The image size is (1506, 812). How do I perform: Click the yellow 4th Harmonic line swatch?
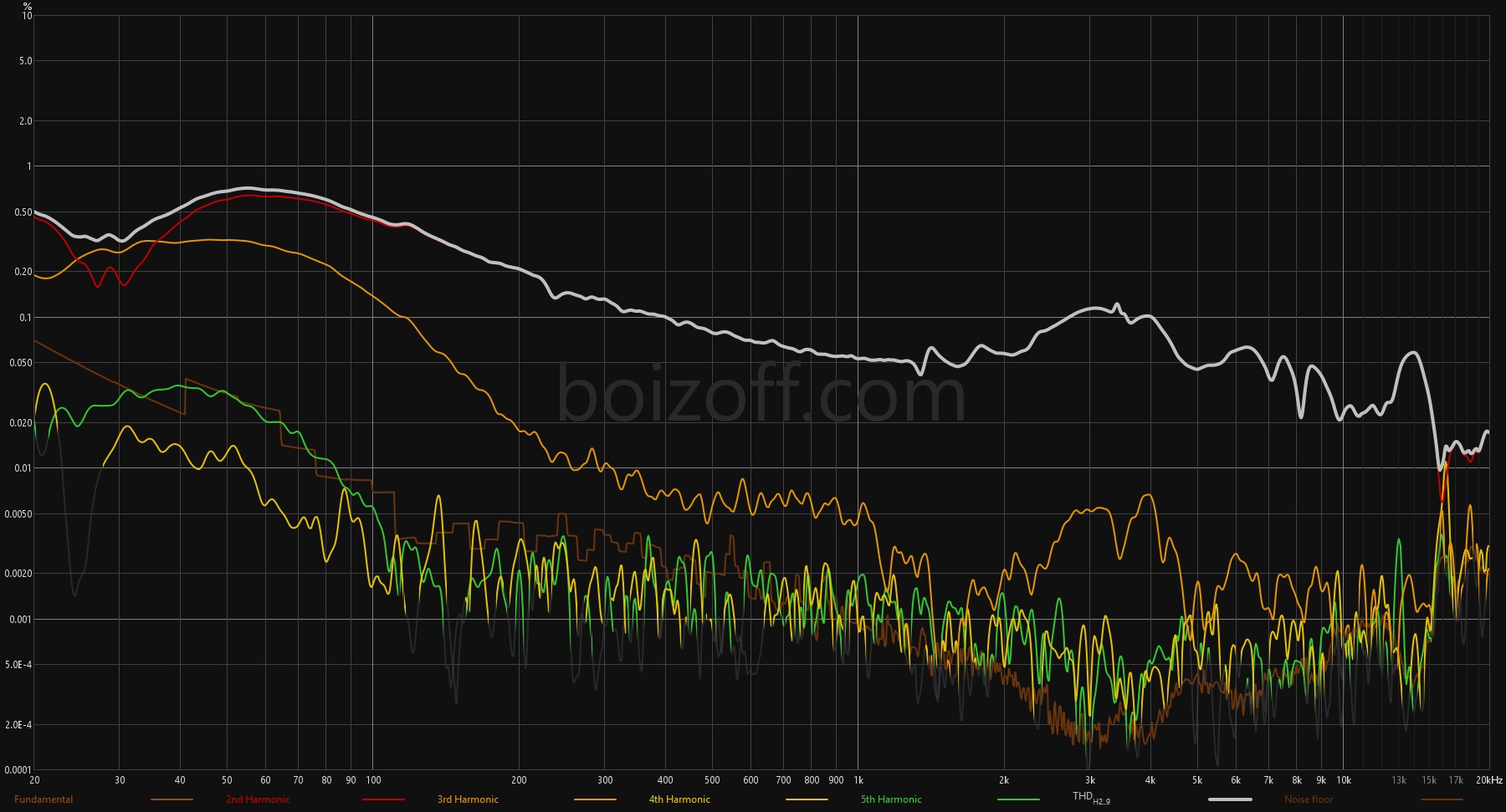[807, 800]
